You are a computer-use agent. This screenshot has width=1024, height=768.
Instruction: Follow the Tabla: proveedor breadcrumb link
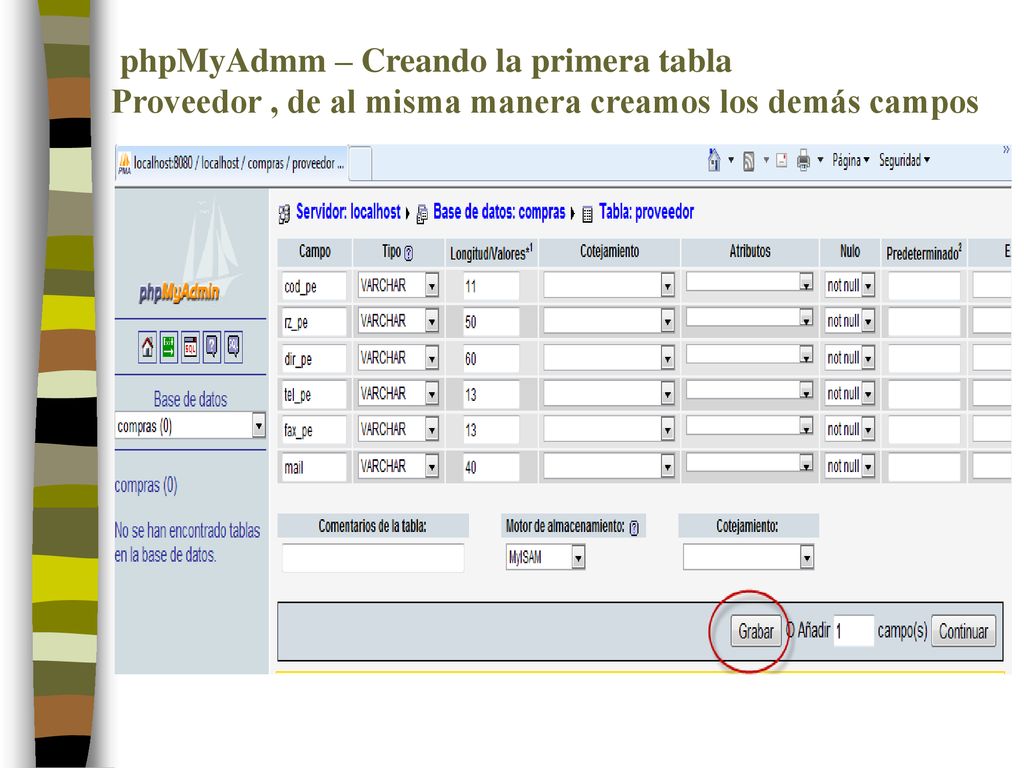[x=646, y=212]
